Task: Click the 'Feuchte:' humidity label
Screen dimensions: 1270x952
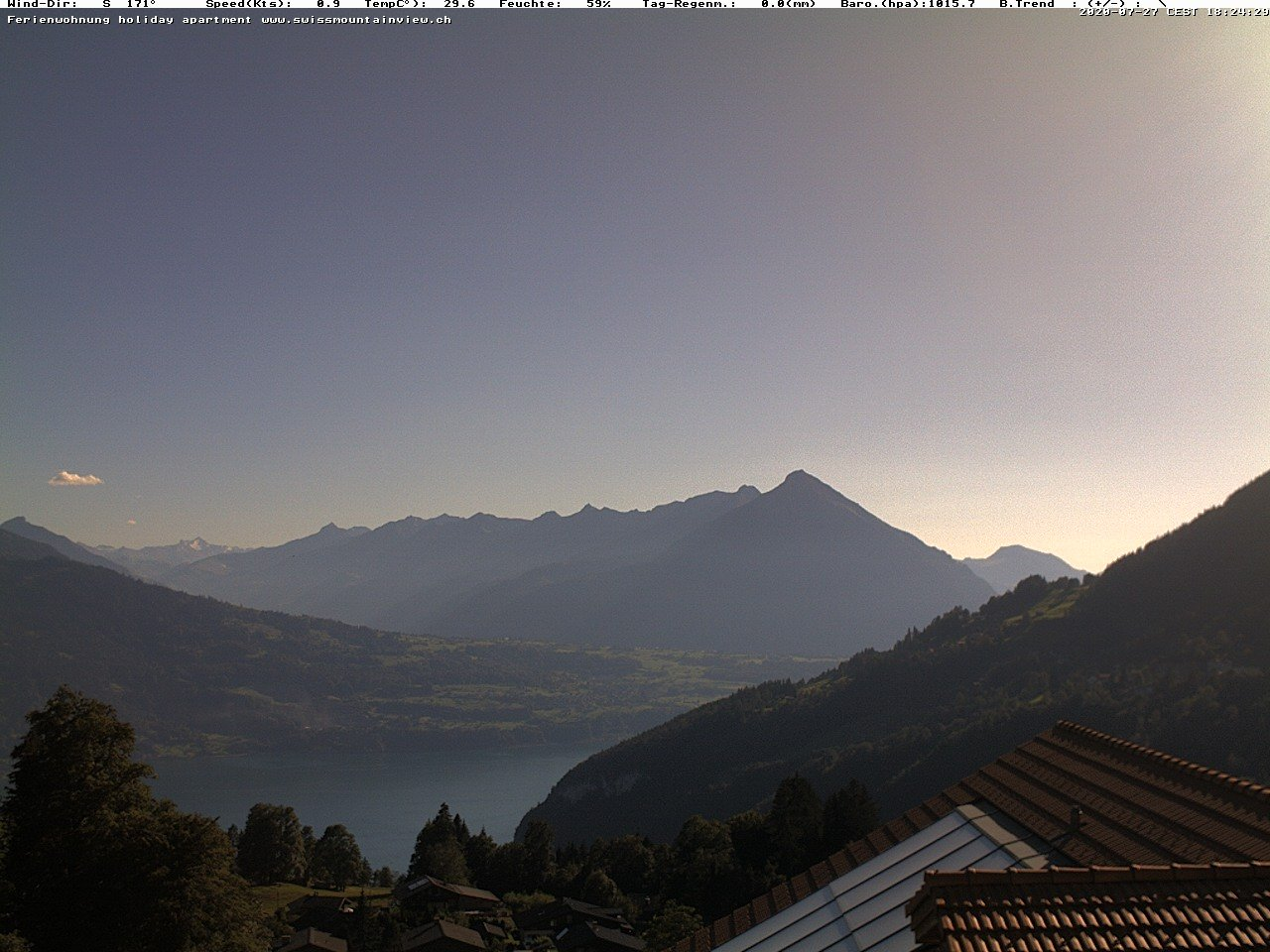Action: [530, 4]
